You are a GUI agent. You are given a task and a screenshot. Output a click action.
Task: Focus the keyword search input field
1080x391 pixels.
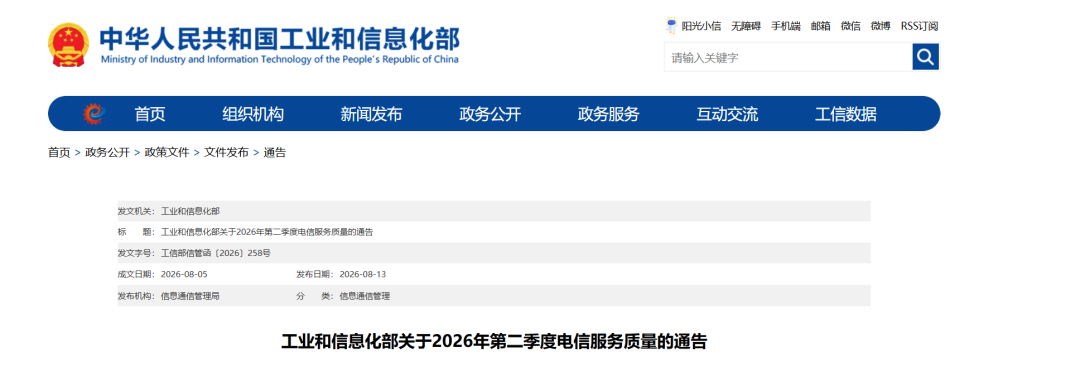tap(788, 57)
